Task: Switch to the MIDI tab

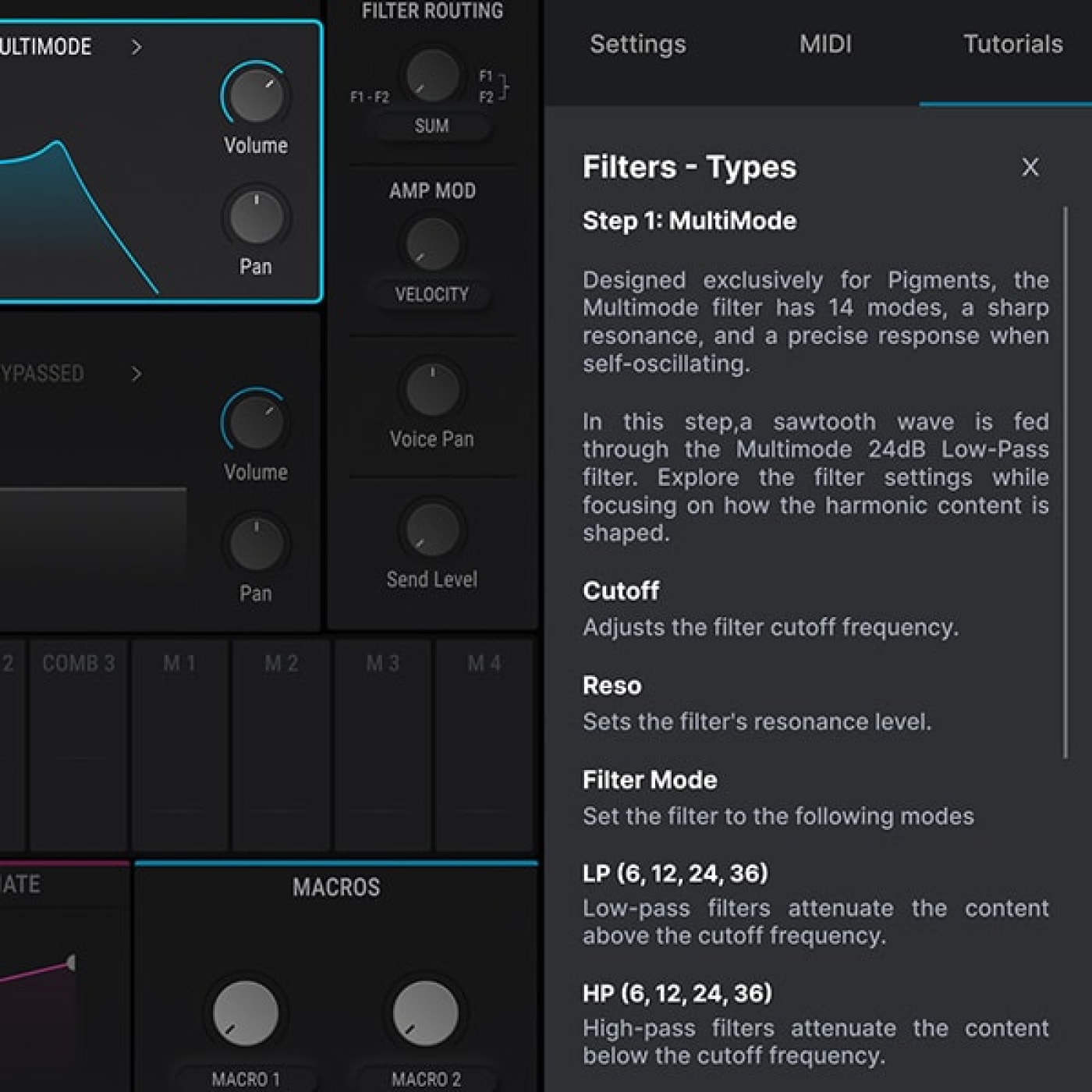Action: coord(825,44)
